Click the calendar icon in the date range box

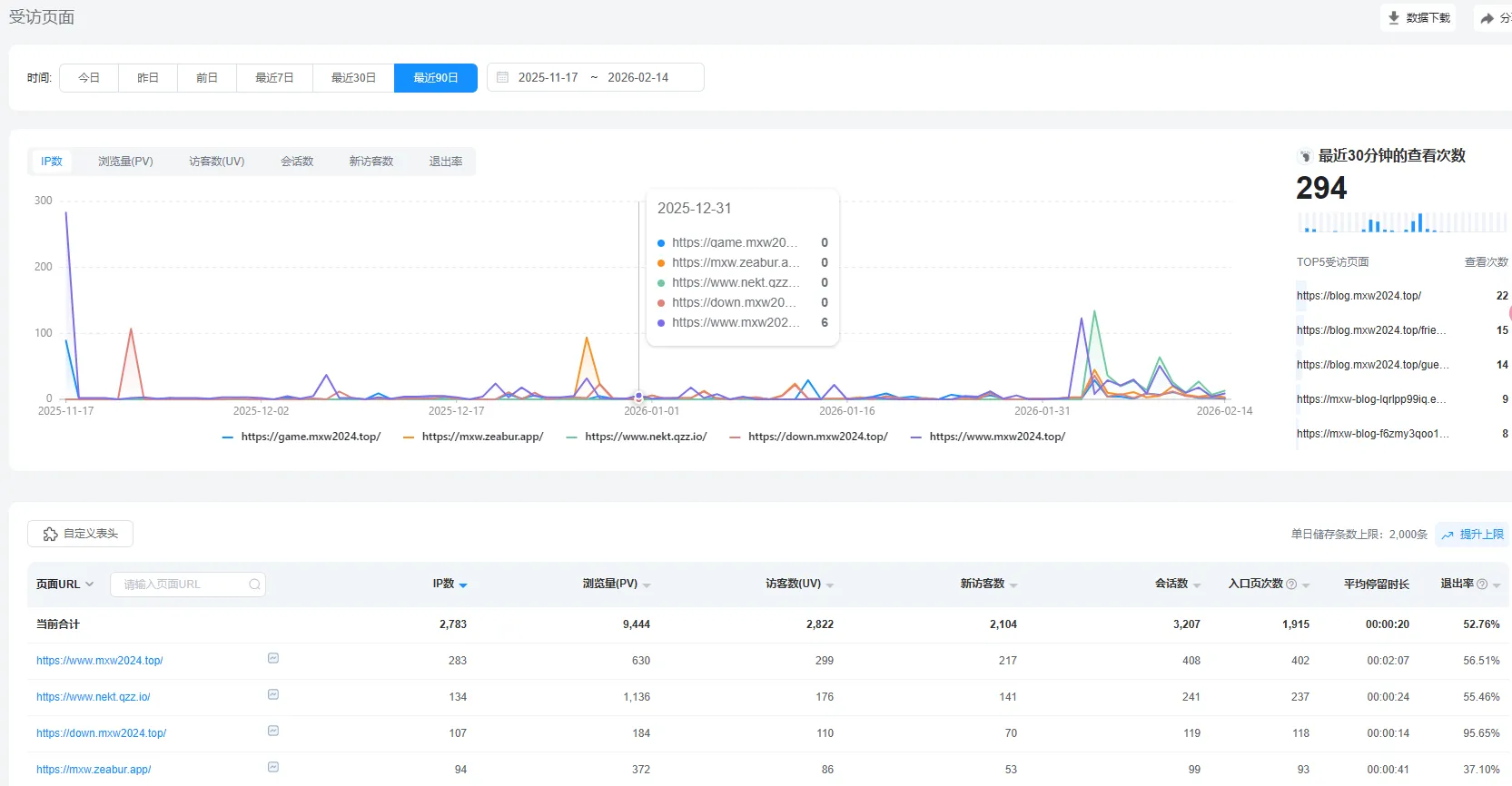pos(503,77)
